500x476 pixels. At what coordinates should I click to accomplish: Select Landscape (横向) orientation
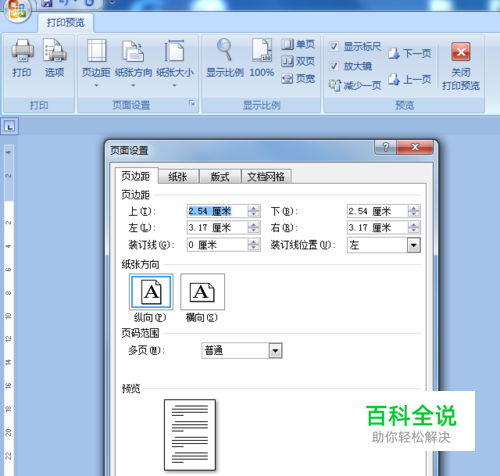202,292
